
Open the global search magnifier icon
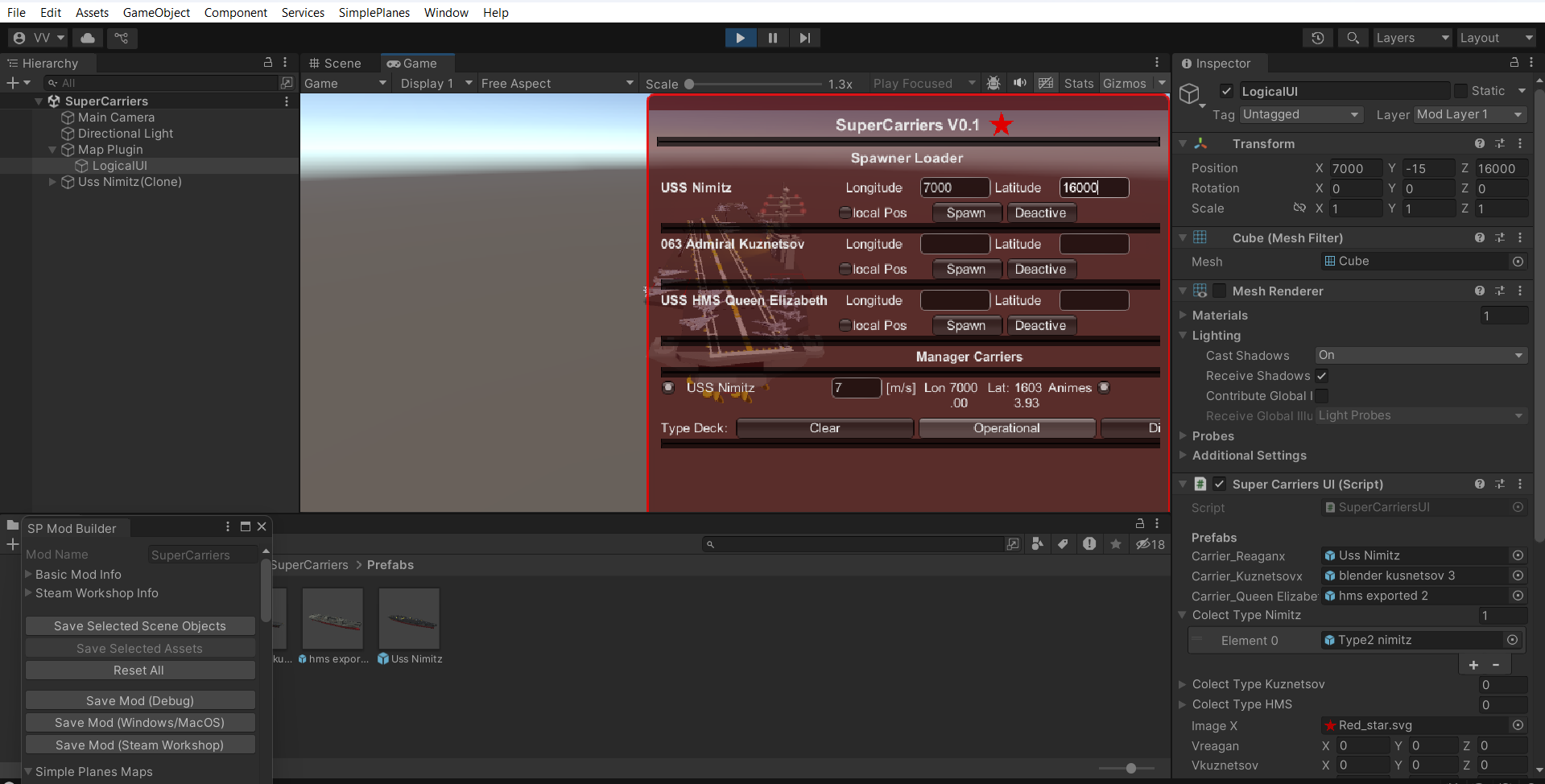tap(1353, 38)
